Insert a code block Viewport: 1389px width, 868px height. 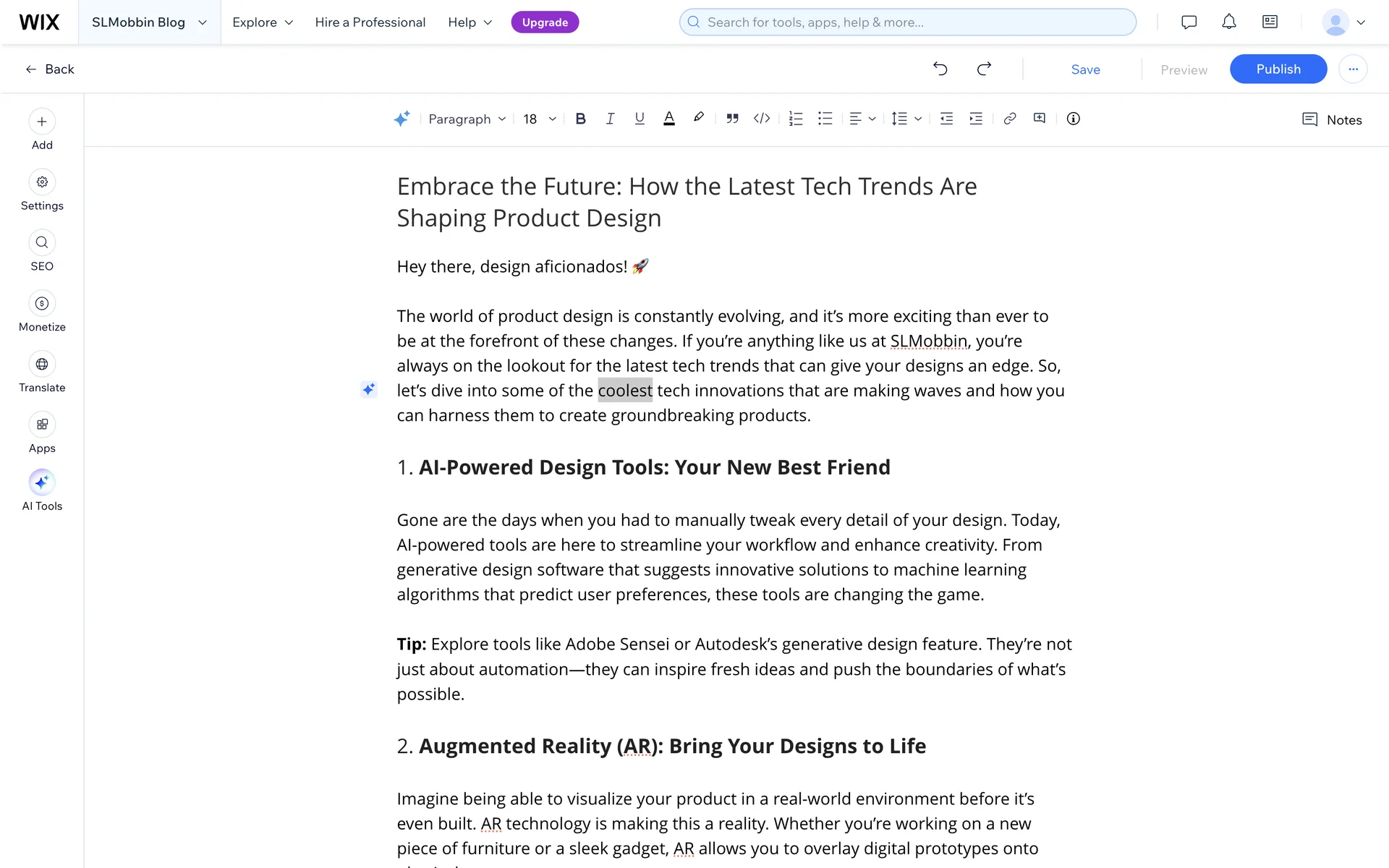pyautogui.click(x=762, y=119)
